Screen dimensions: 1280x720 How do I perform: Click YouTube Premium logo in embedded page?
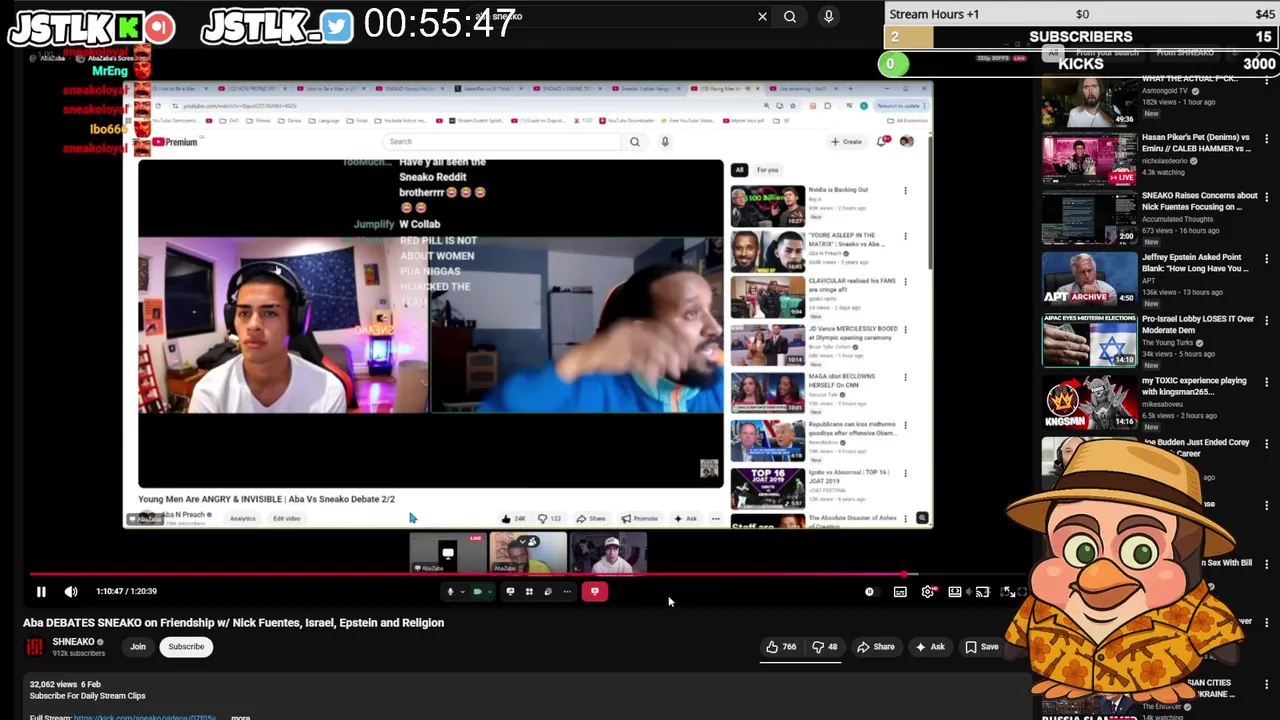click(175, 142)
